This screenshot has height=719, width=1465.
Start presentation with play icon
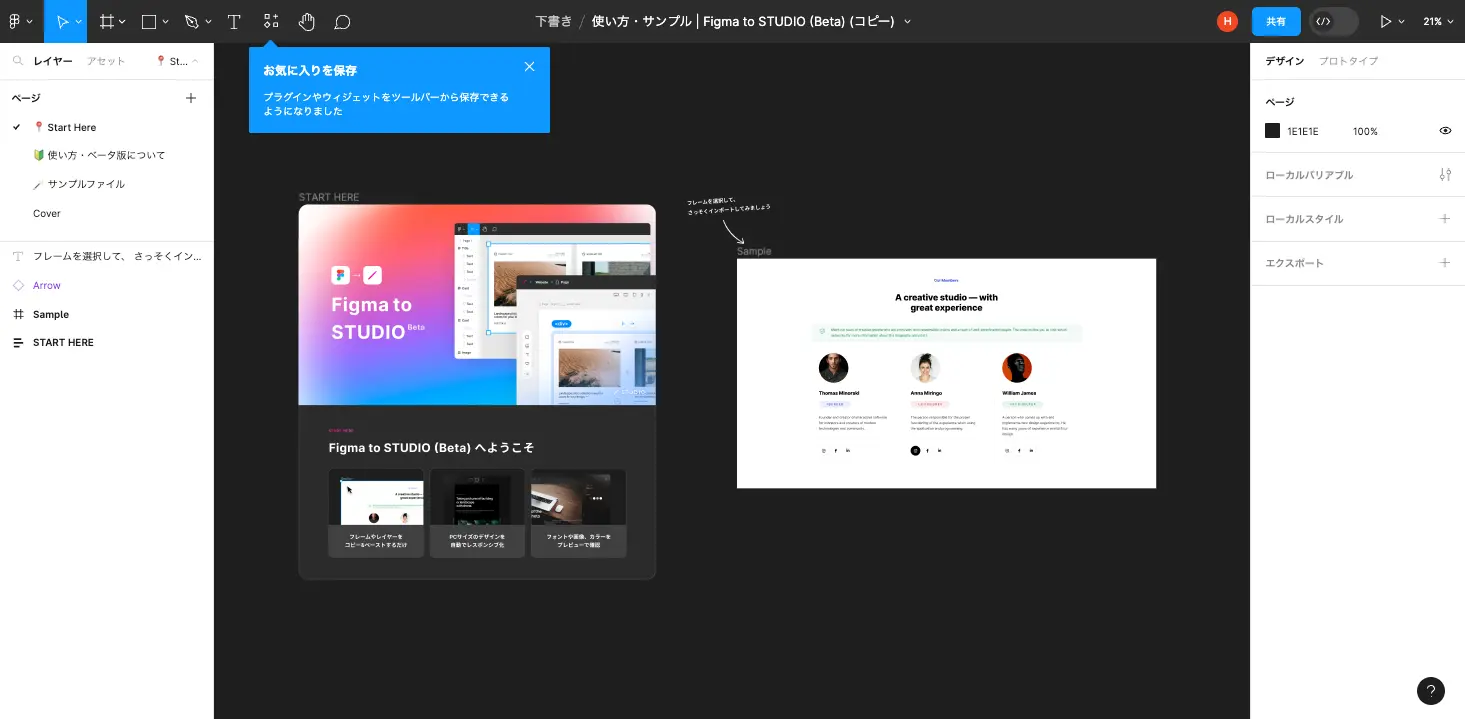pos(1385,21)
